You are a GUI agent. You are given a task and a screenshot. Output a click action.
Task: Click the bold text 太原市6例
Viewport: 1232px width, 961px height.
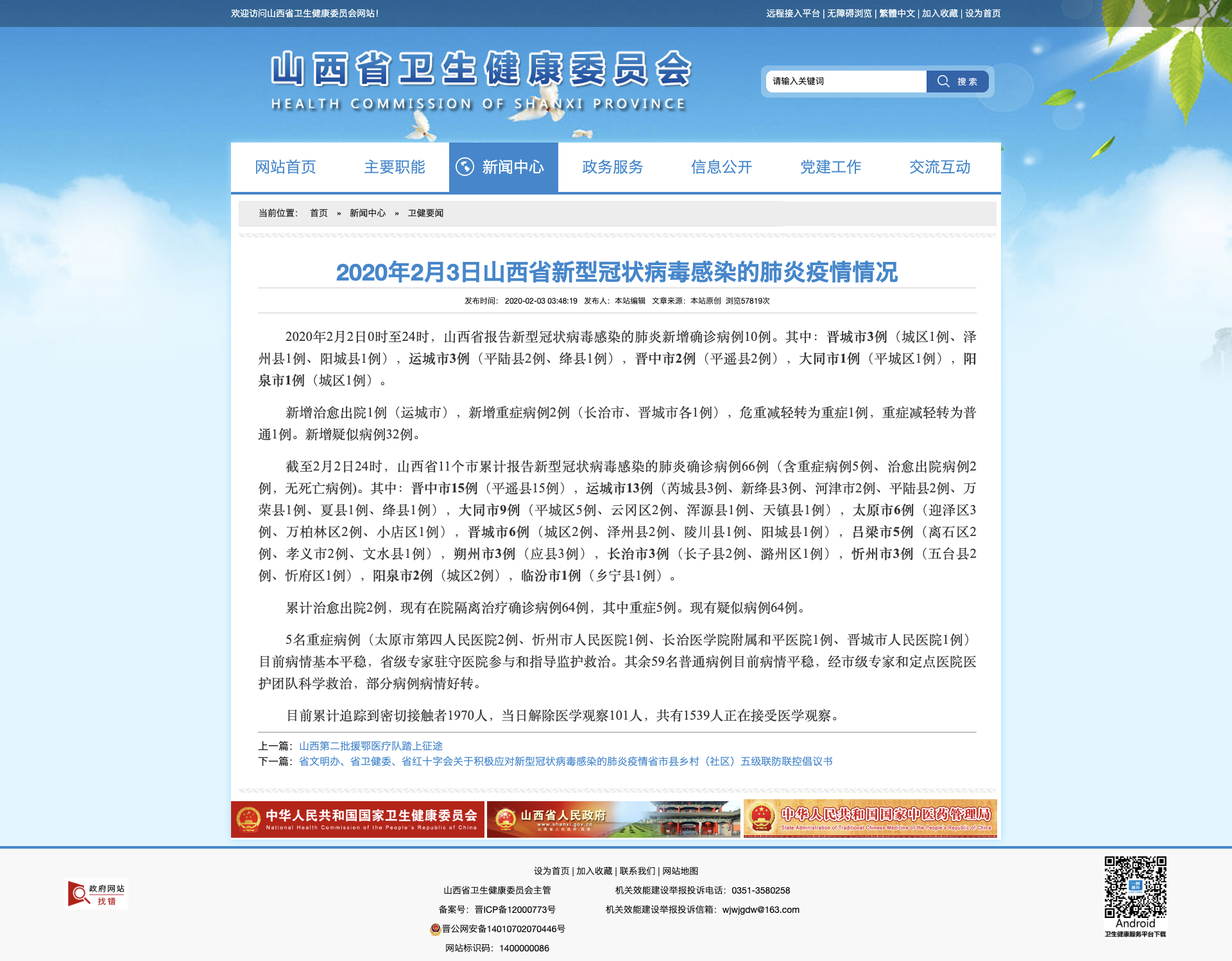883,510
